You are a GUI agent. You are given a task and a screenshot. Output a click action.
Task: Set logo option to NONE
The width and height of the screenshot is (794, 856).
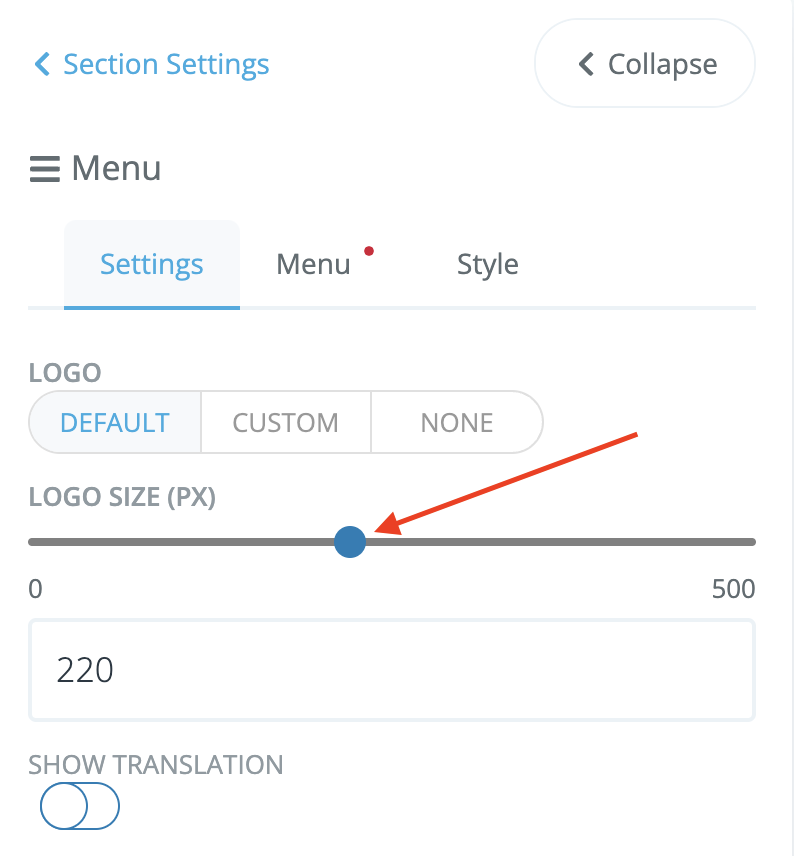[456, 422]
